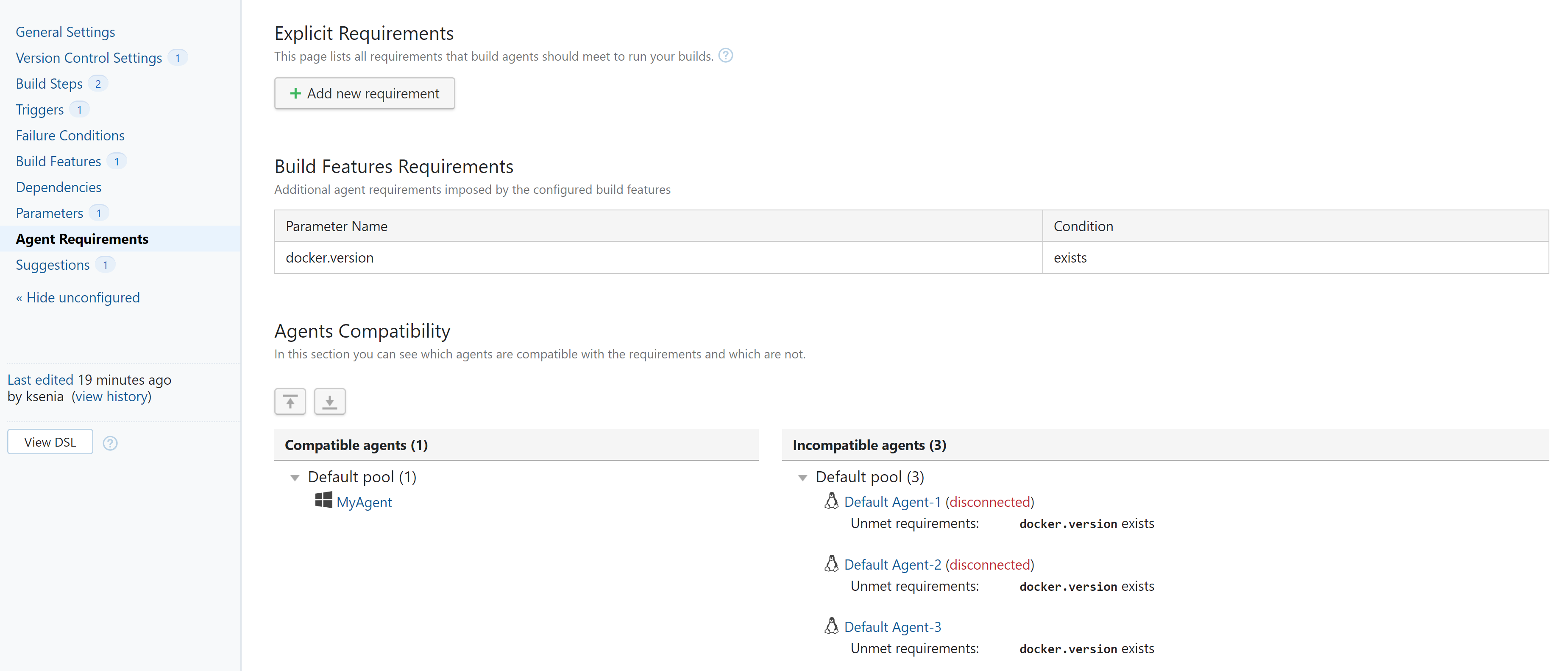This screenshot has height=671, width=1568.
Task: Click the View DSL button
Action: (50, 442)
